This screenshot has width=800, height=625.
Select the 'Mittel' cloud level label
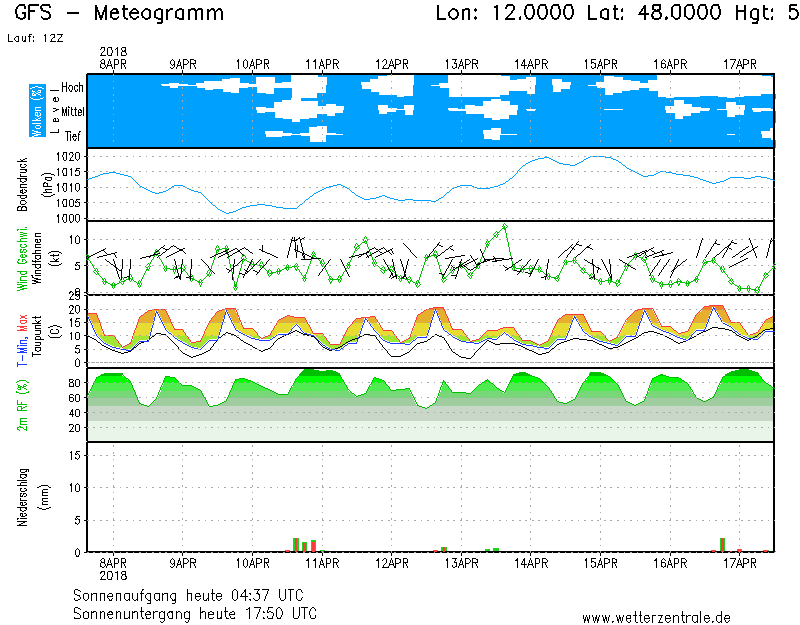tap(72, 111)
